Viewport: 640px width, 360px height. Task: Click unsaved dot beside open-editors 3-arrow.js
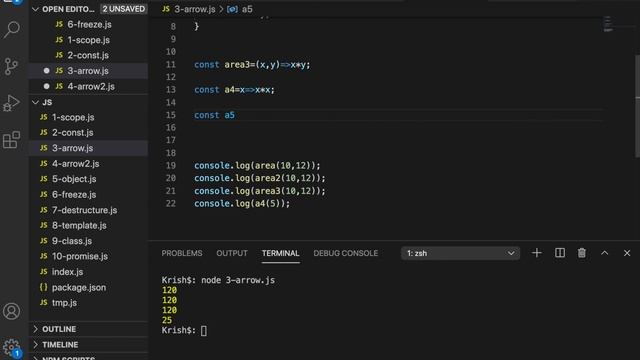tap(47, 71)
